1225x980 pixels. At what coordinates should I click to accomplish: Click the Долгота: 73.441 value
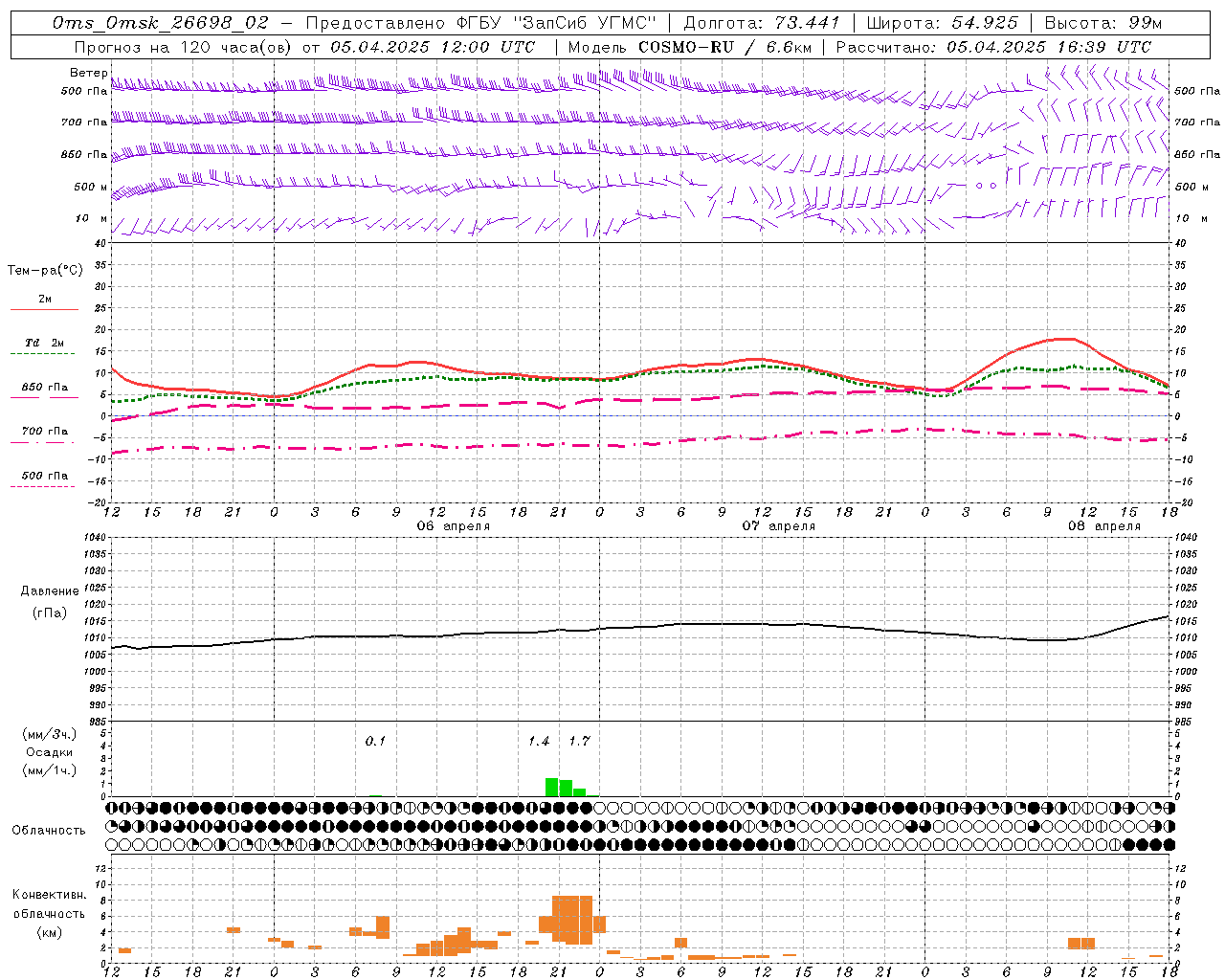coord(762,22)
